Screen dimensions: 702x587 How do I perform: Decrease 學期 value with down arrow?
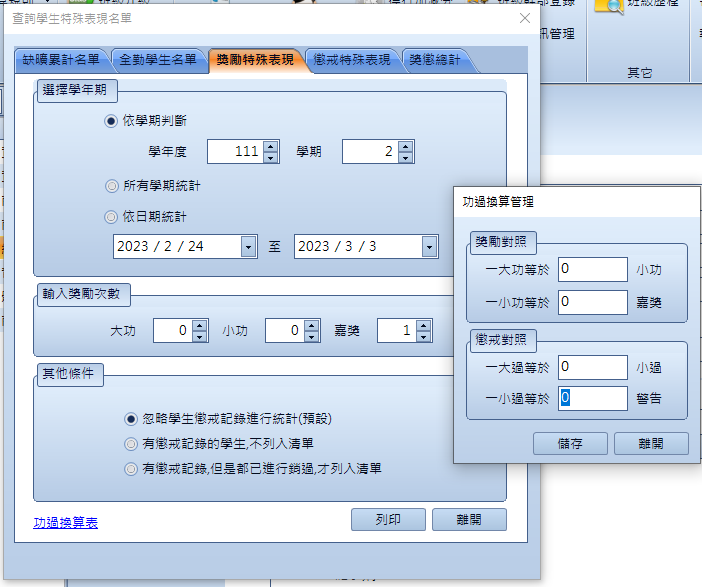click(x=404, y=157)
